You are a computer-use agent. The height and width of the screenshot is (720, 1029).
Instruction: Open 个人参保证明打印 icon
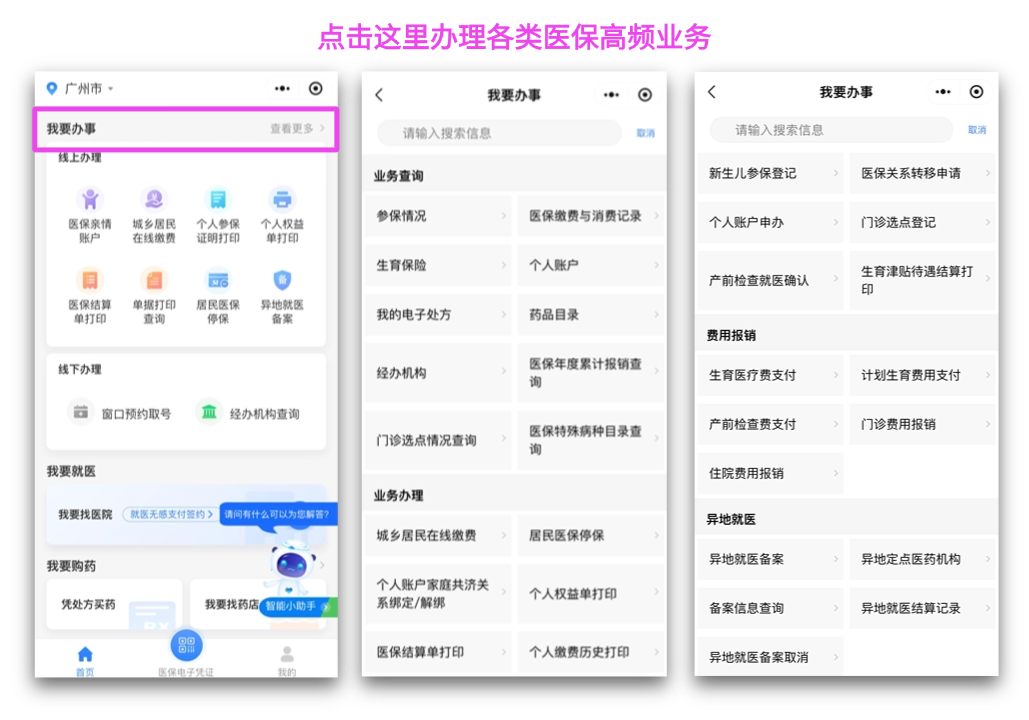[218, 200]
